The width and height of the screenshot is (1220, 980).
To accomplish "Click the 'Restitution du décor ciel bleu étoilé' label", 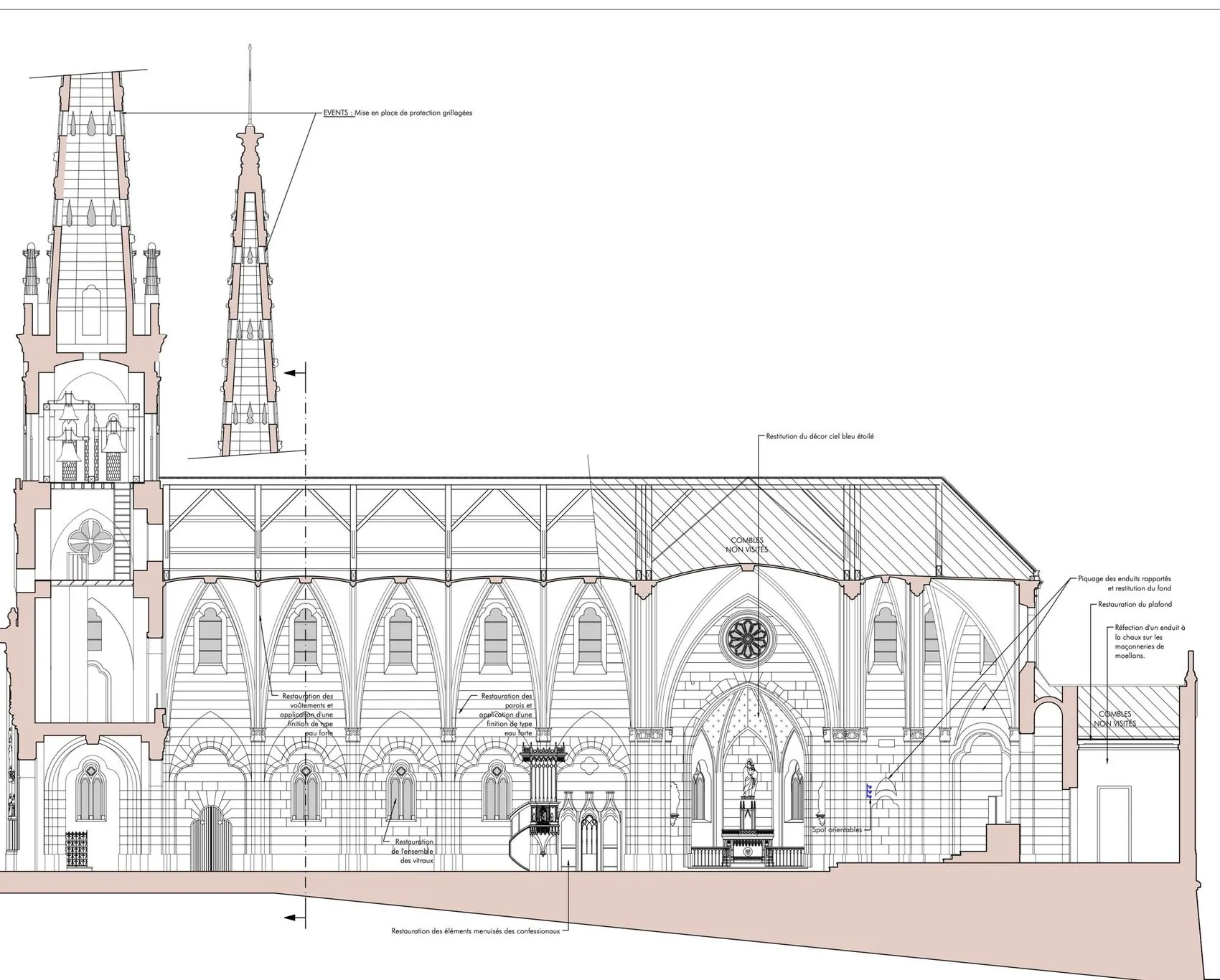I will tap(820, 436).
